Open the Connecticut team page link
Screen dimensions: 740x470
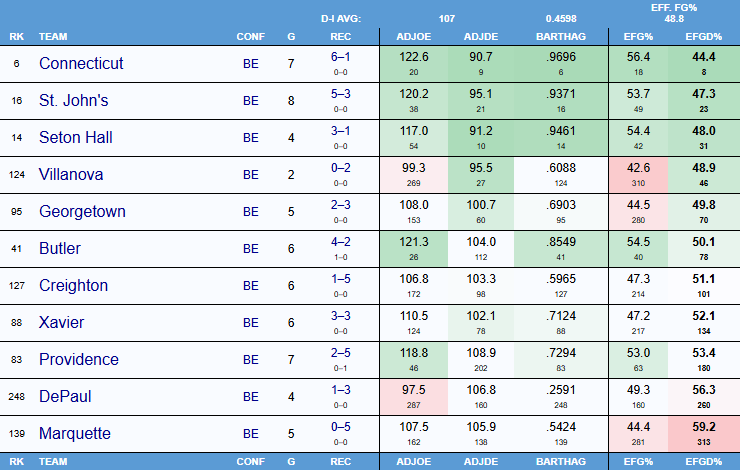click(x=81, y=63)
